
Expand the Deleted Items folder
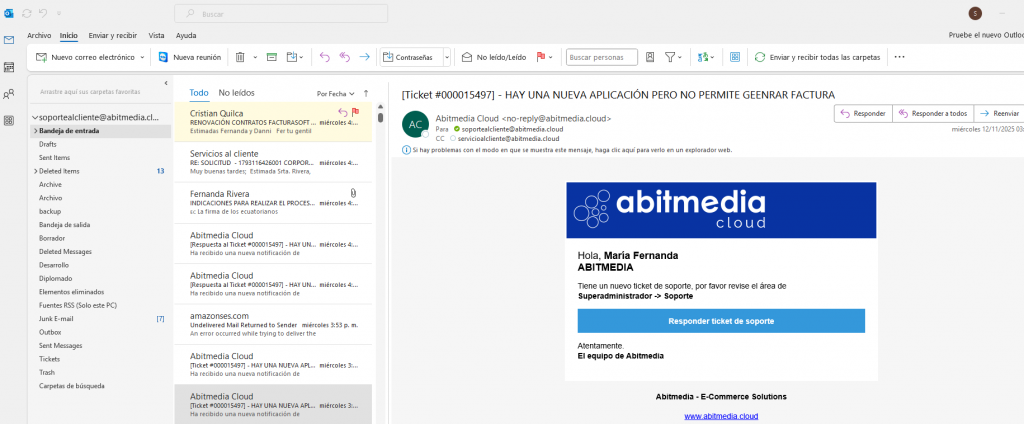[x=35, y=171]
